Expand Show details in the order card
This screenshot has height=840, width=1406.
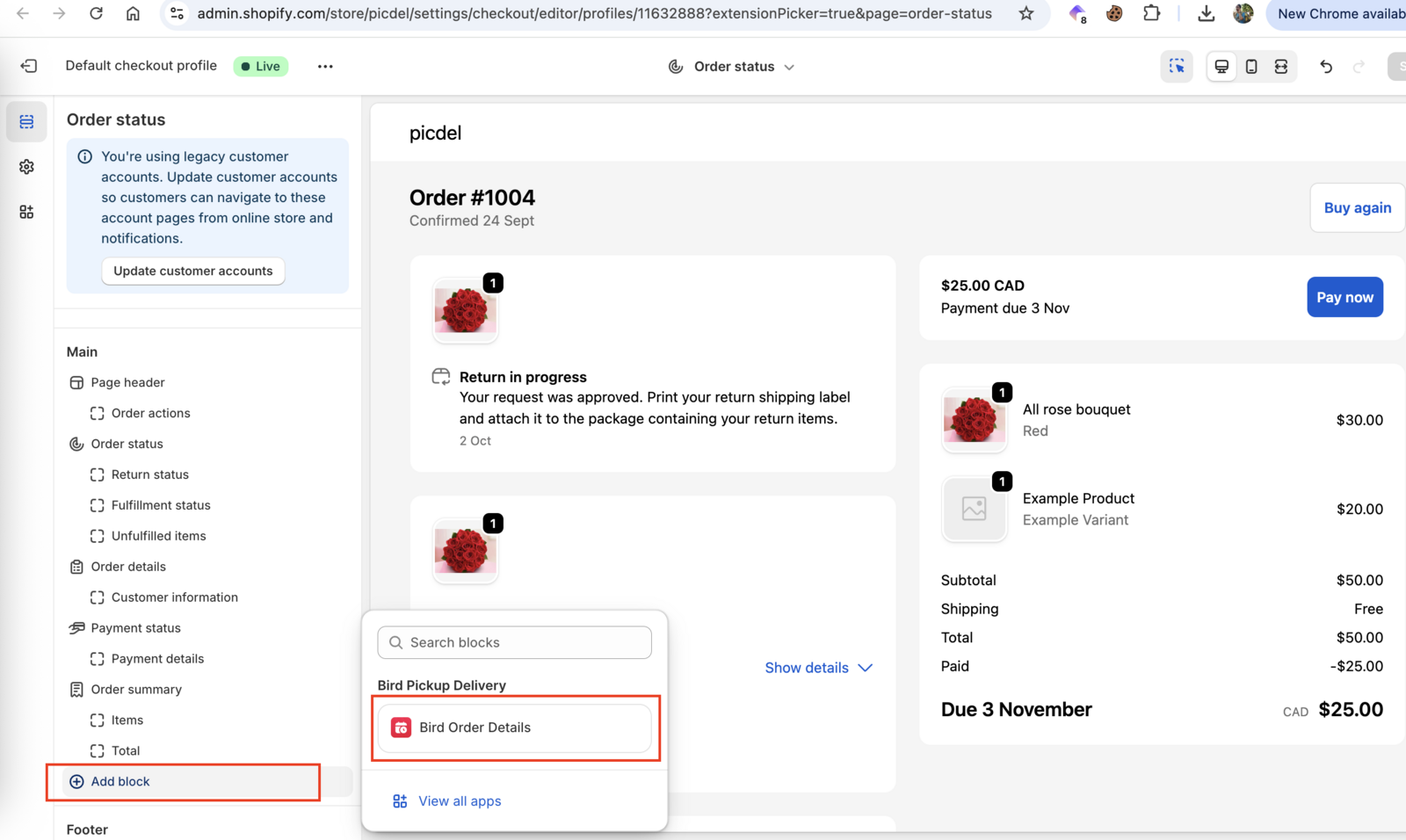(818, 668)
